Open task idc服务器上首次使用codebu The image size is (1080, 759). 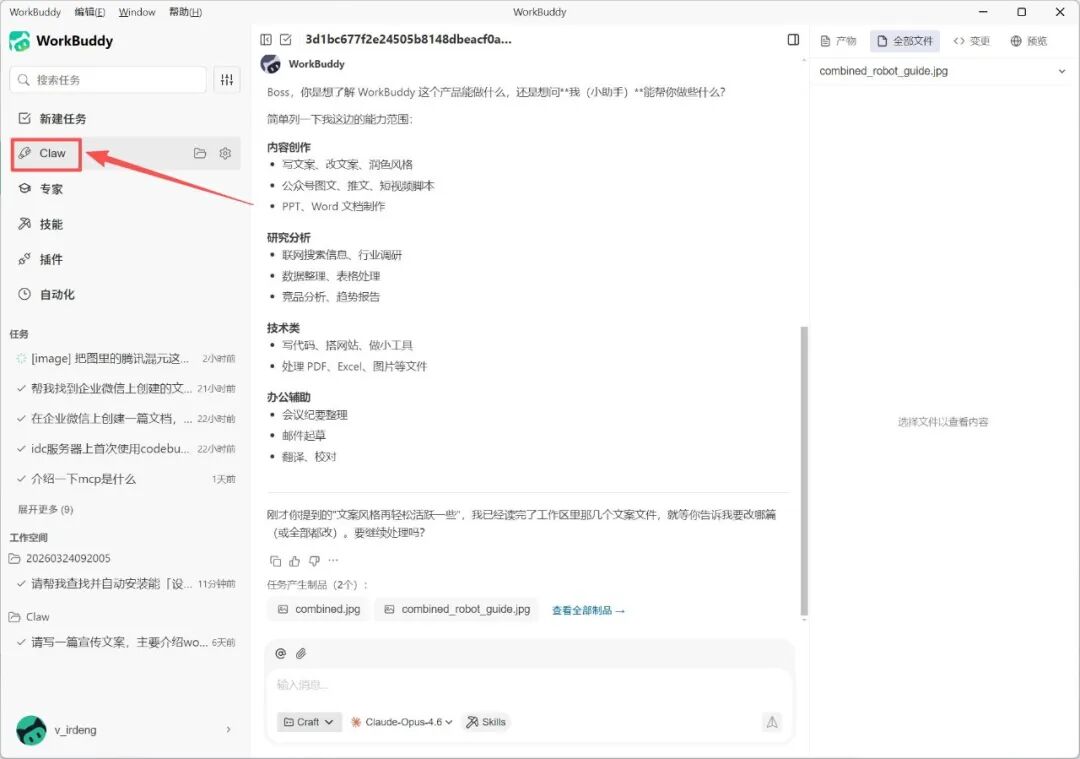(x=125, y=448)
